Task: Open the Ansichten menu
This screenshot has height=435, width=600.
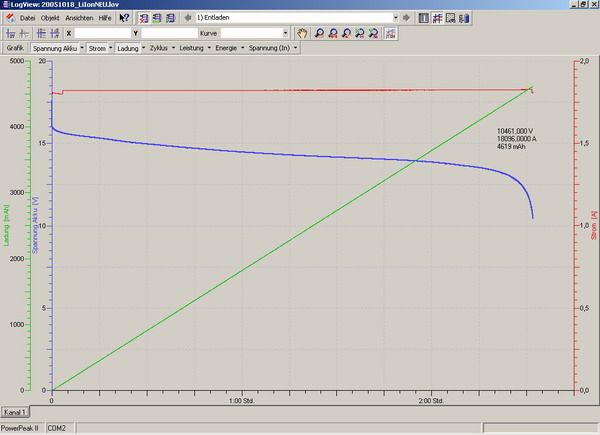Action: coord(79,18)
